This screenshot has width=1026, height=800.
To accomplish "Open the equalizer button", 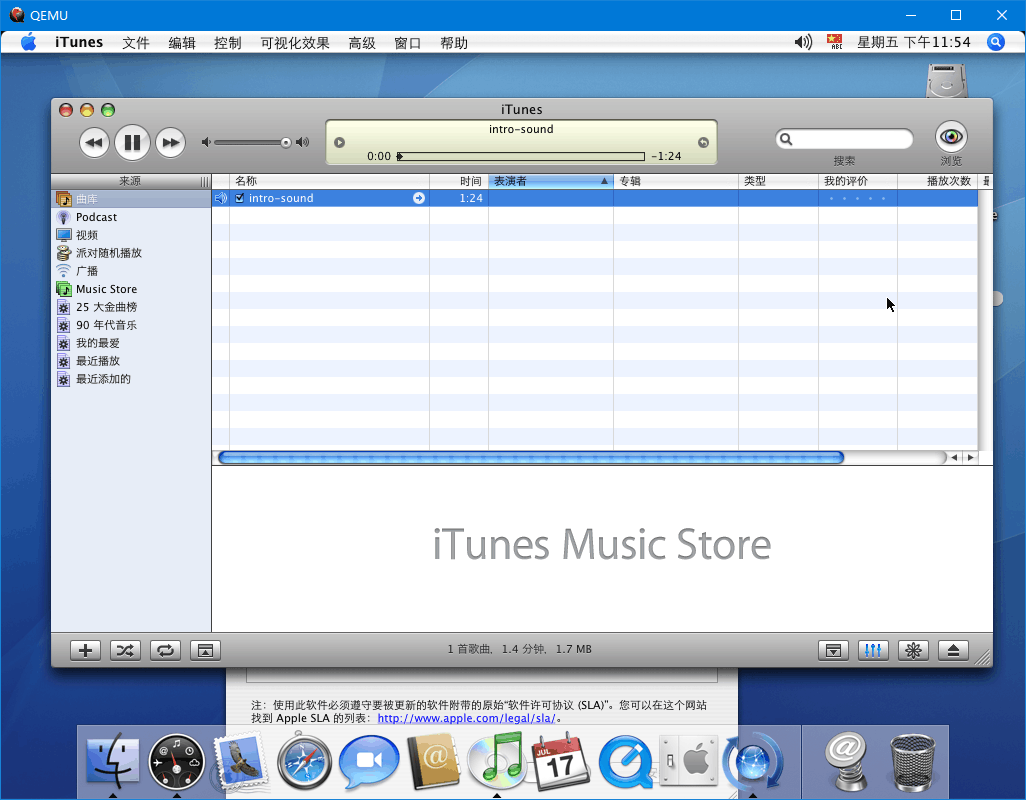I will (x=873, y=650).
